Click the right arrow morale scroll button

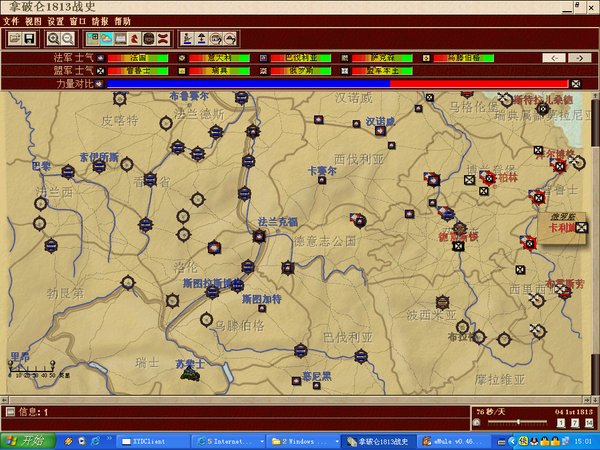[581, 59]
